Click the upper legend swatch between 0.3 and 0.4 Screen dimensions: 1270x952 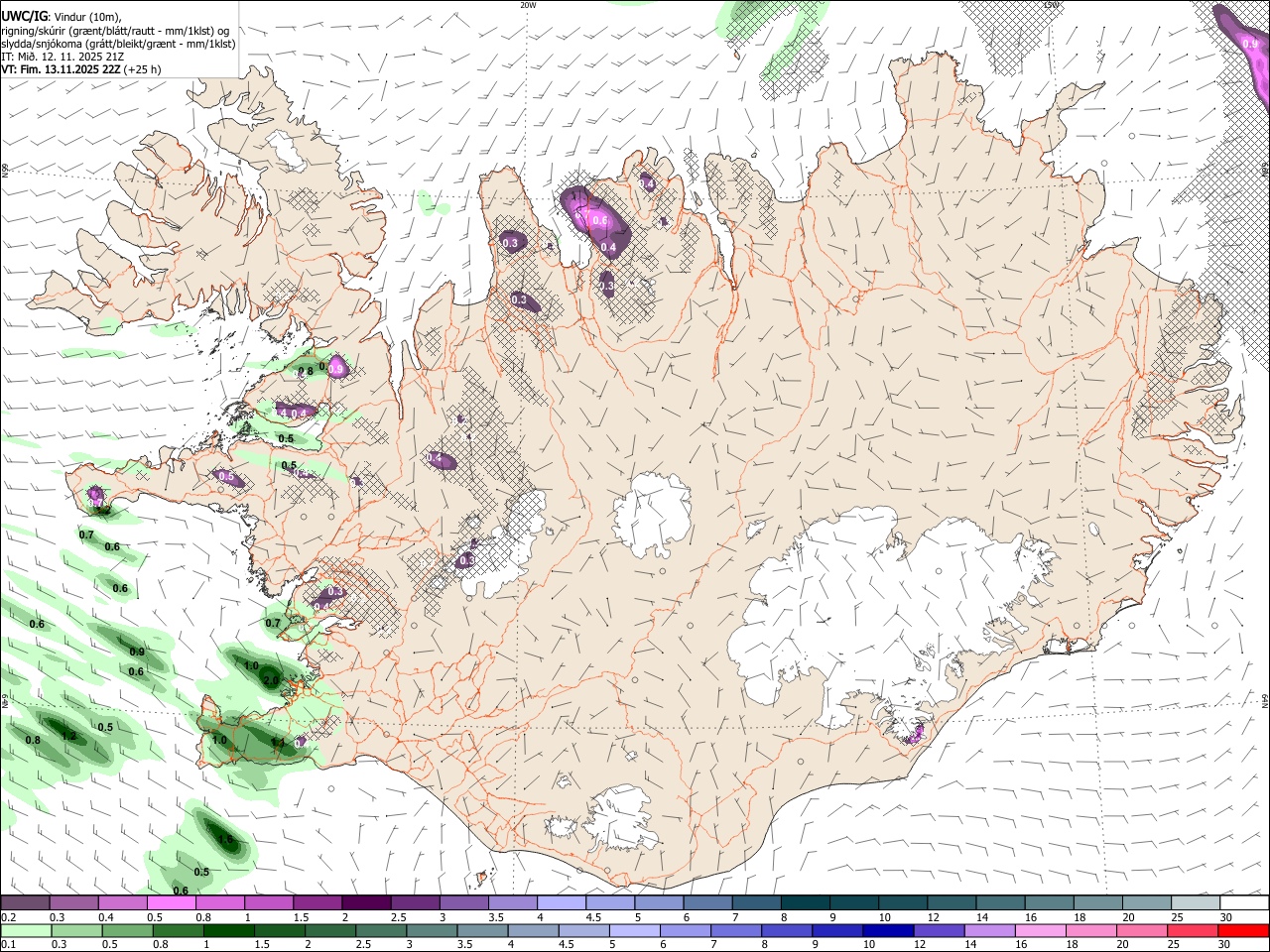(73, 903)
